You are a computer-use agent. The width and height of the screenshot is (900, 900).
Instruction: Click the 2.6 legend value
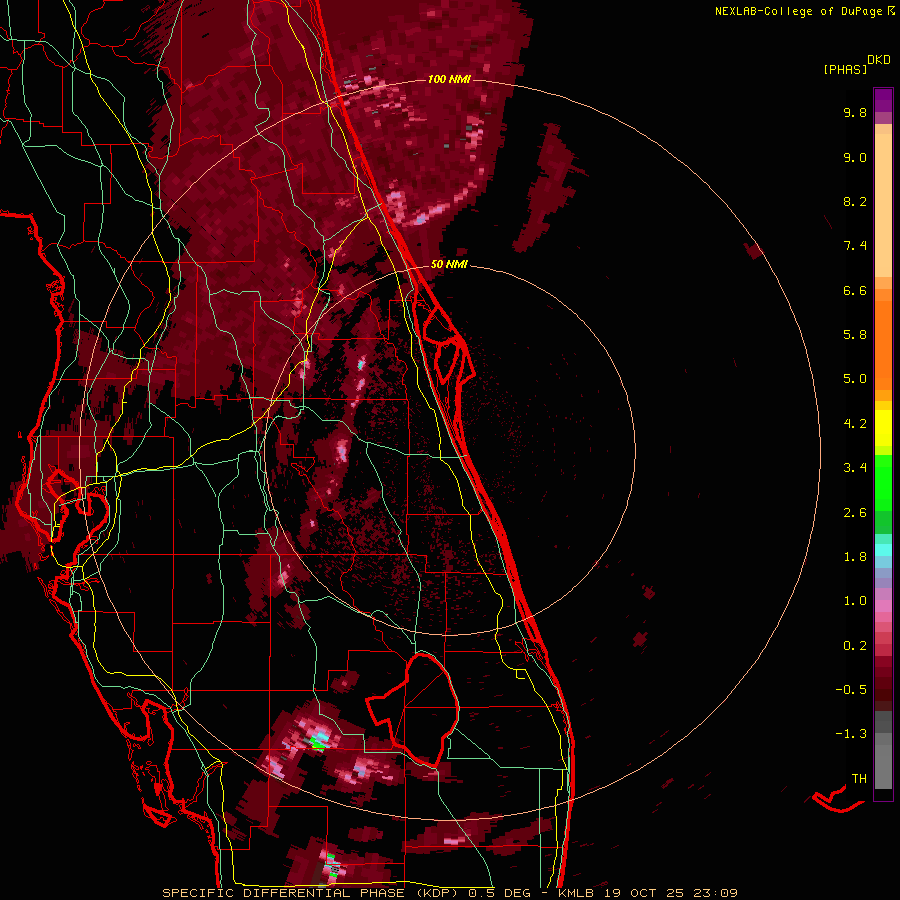tap(855, 513)
